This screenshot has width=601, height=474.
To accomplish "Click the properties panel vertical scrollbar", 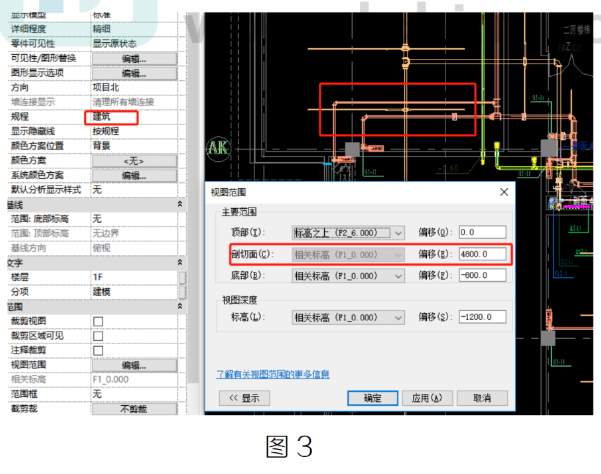I will pyautogui.click(x=193, y=199).
